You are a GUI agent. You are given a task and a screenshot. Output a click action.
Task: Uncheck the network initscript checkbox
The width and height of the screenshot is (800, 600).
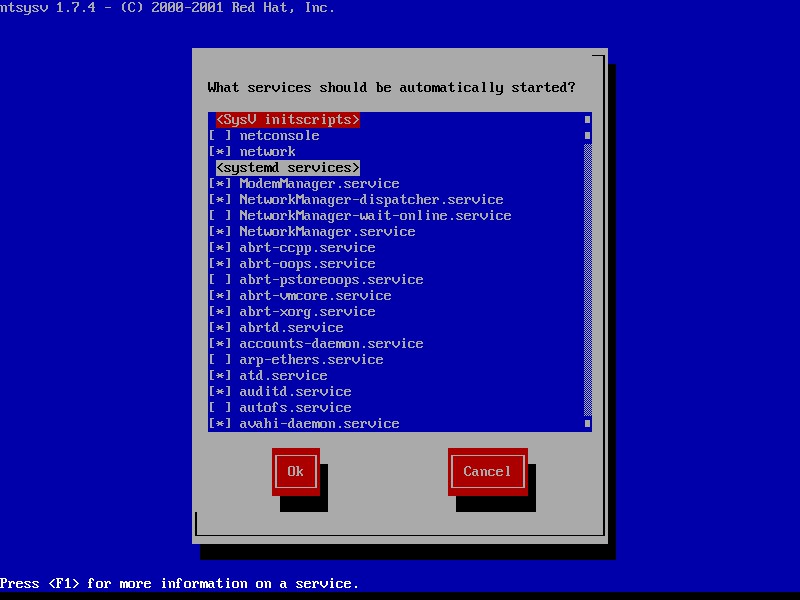click(220, 152)
